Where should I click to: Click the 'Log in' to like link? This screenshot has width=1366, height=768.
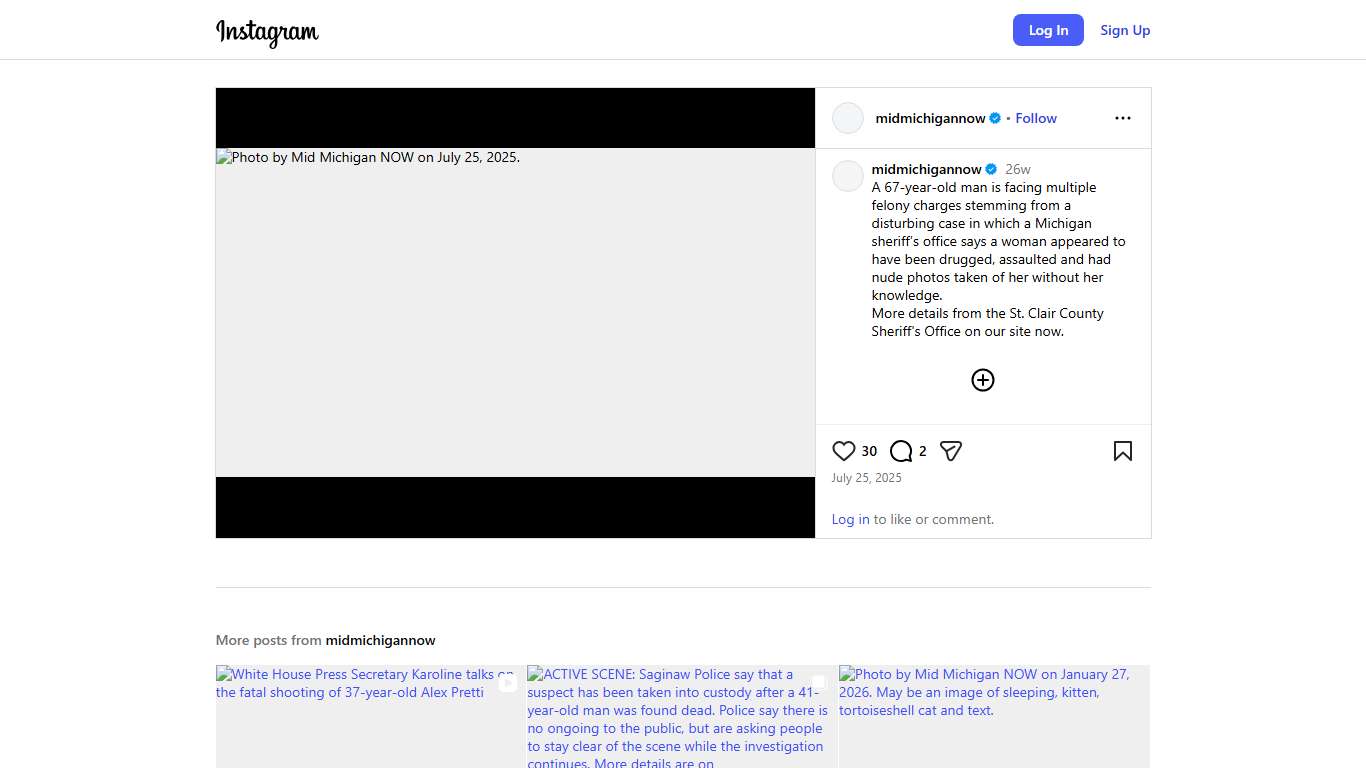tap(850, 519)
